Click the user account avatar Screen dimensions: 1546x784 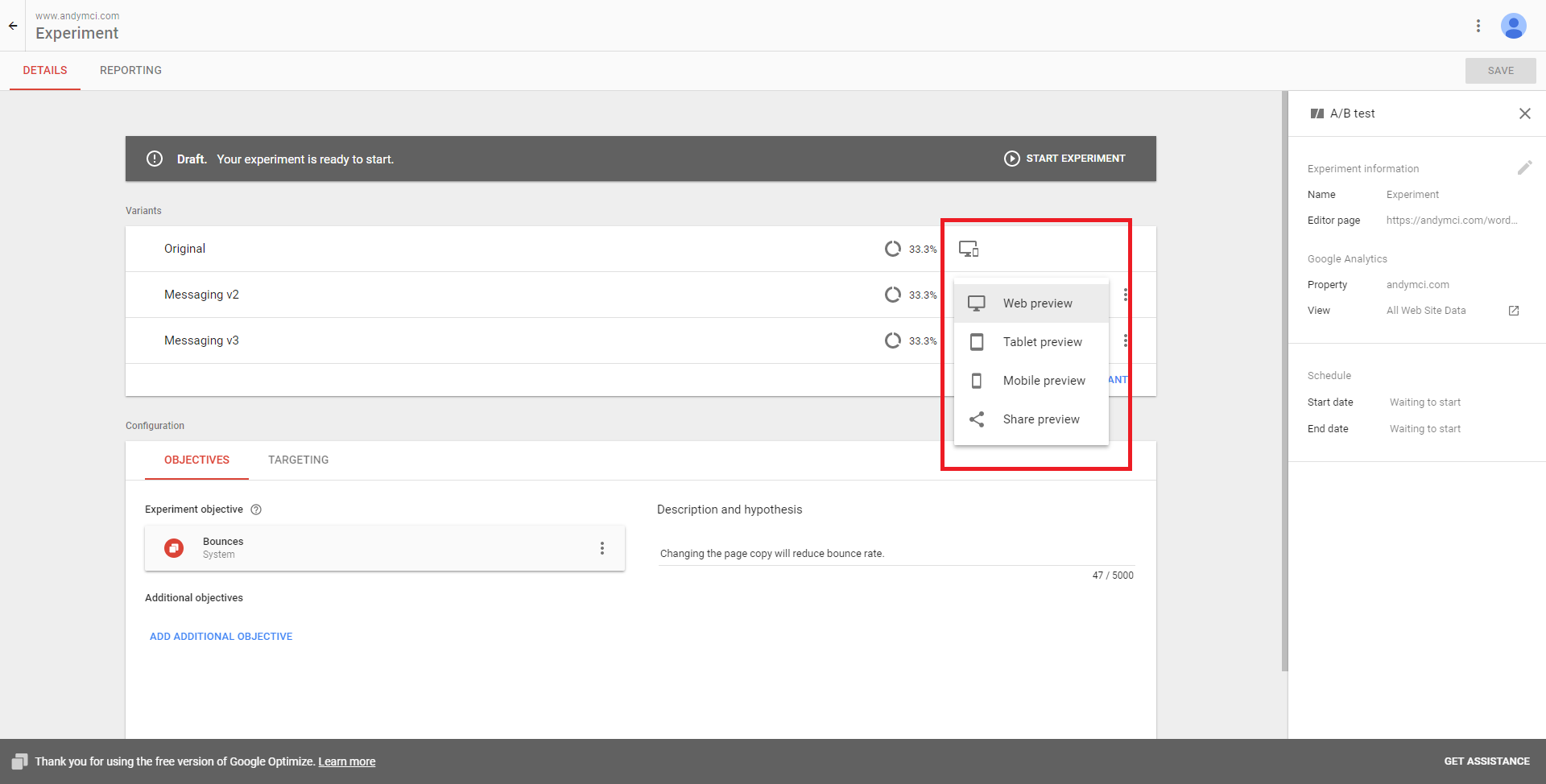[x=1513, y=26]
